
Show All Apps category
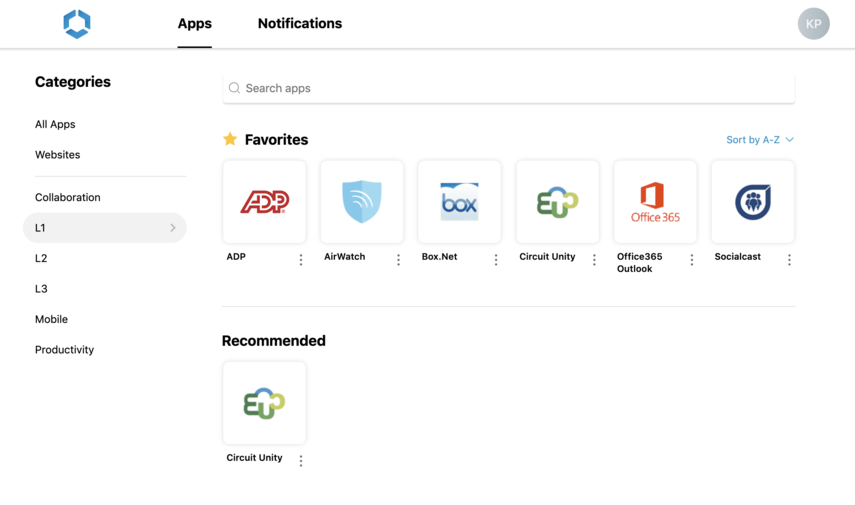55,125
